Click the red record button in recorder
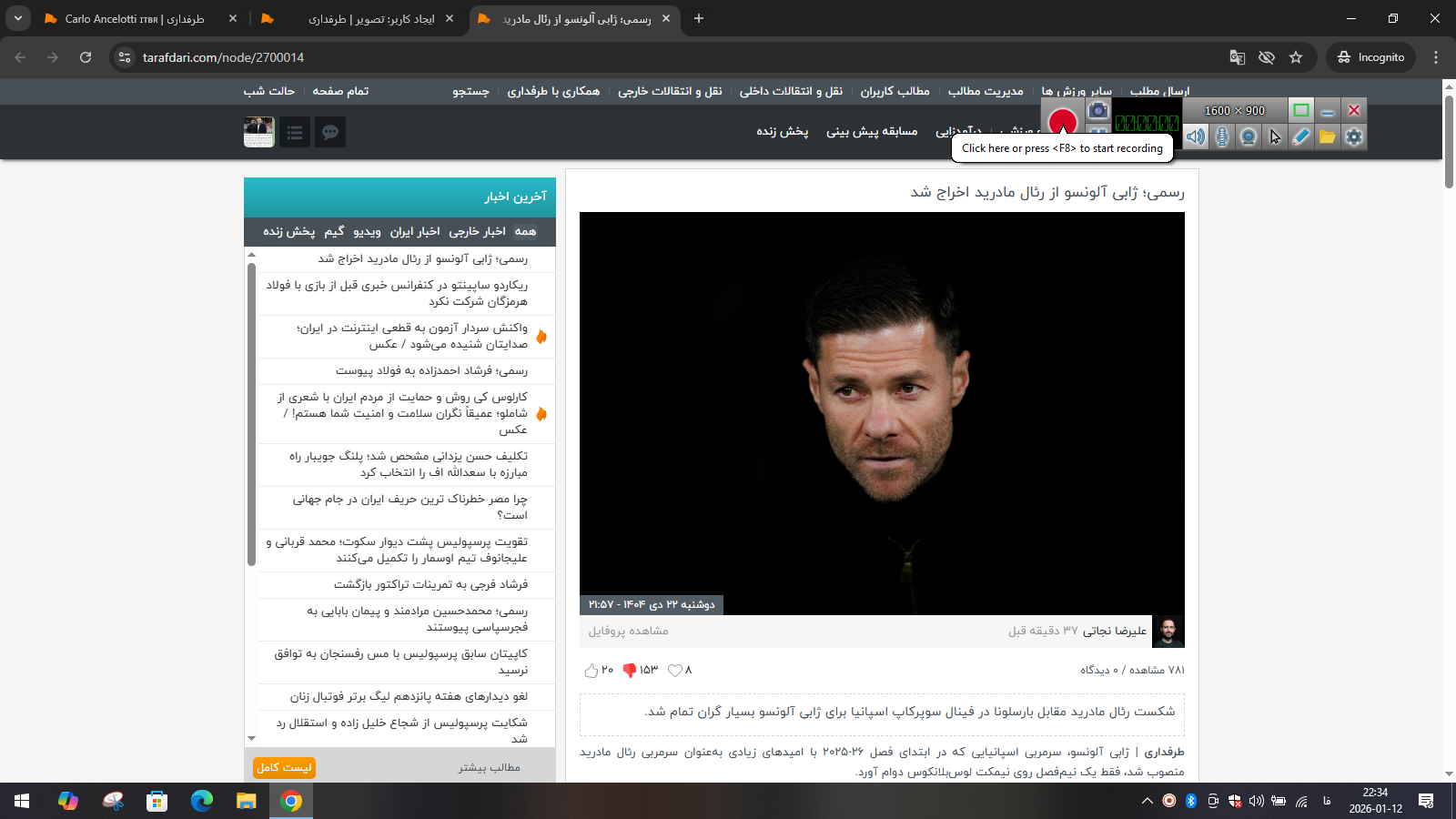The width and height of the screenshot is (1456, 819). [x=1062, y=122]
